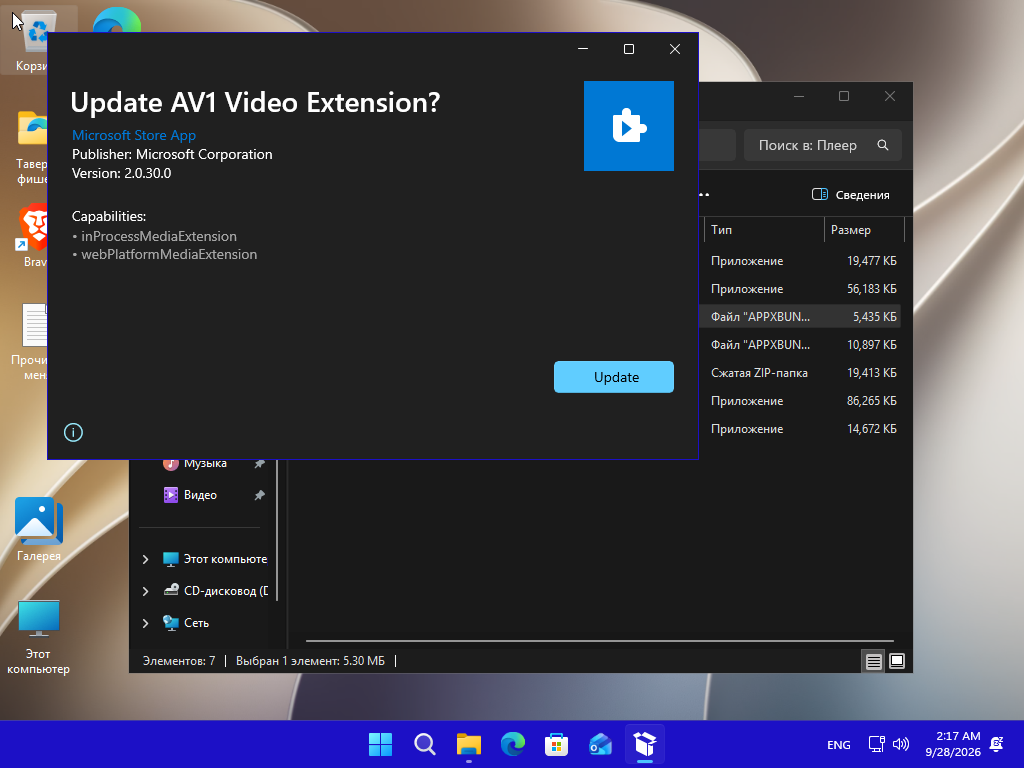Viewport: 1024px width, 768px height.
Task: Minimize the app installer dialog
Action: pyautogui.click(x=583, y=49)
